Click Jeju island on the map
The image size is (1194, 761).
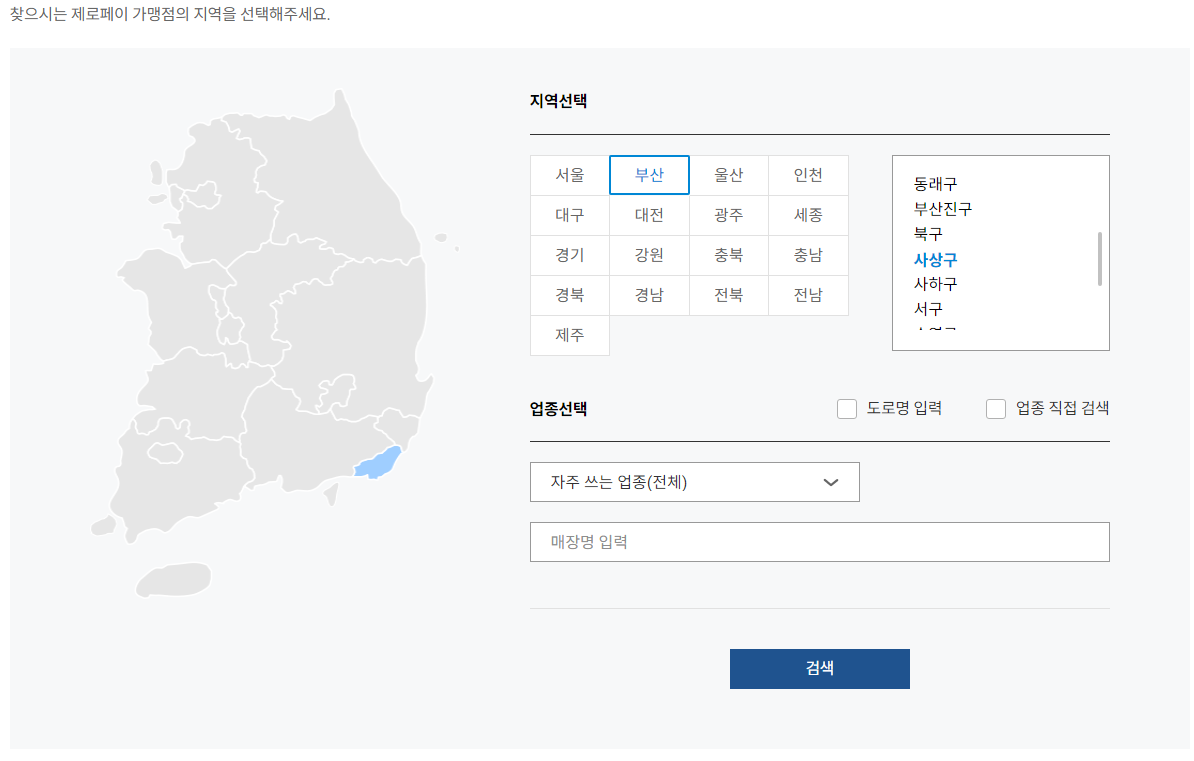click(x=174, y=580)
